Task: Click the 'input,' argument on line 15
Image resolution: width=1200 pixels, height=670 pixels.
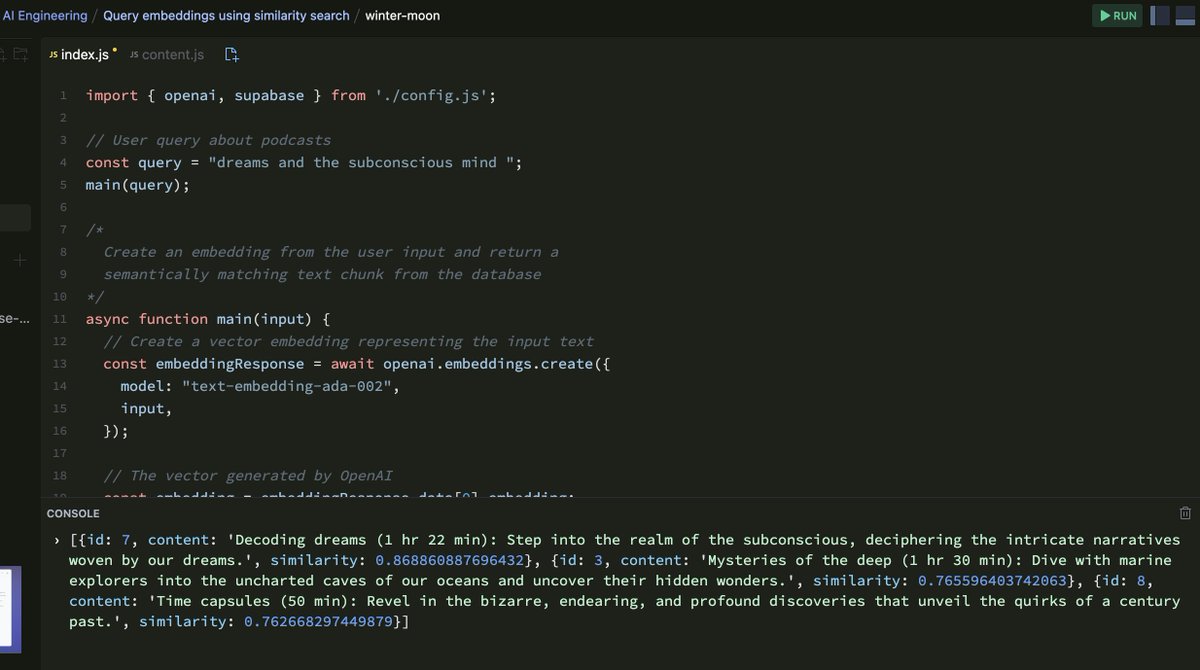Action: pyautogui.click(x=147, y=408)
